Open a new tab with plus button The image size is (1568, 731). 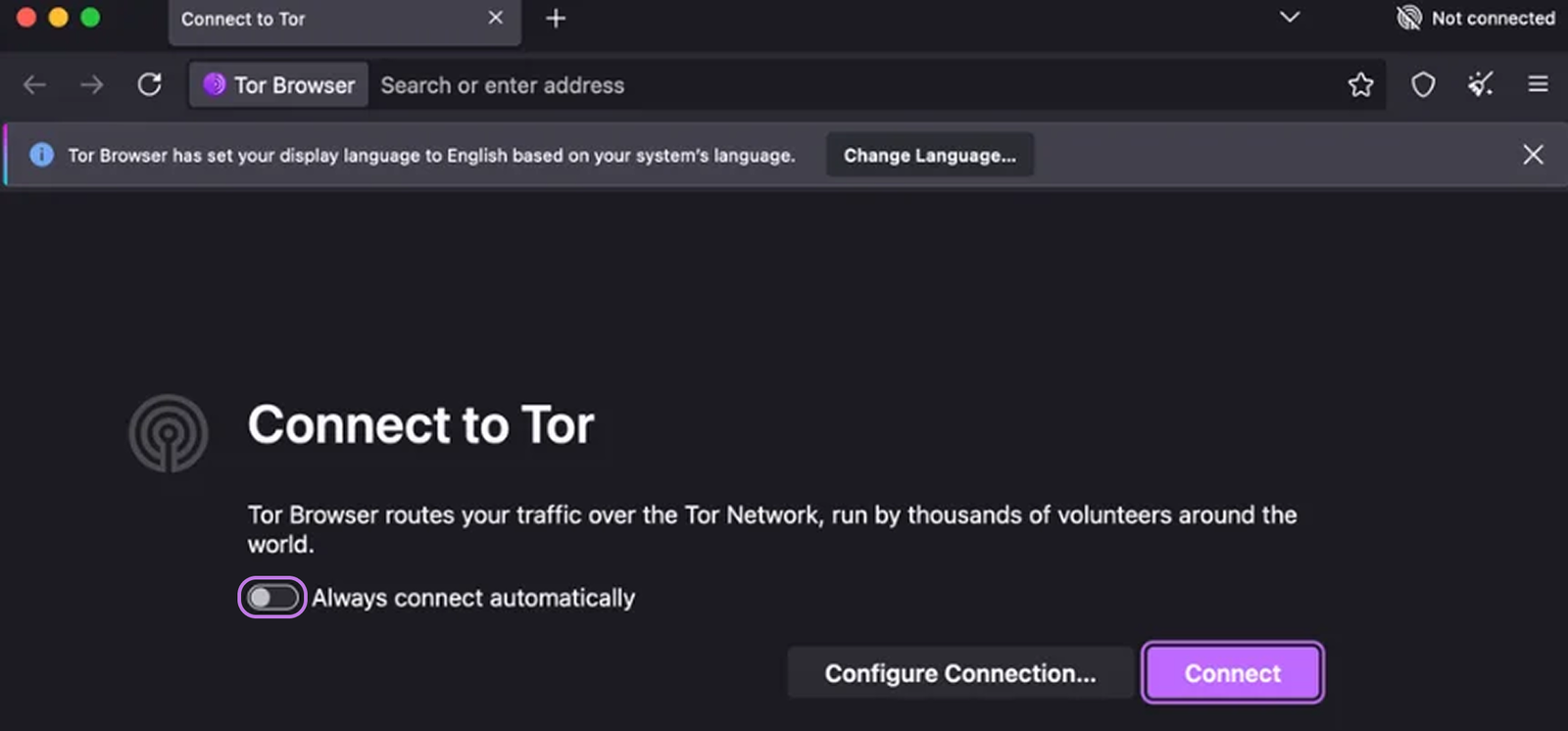[x=556, y=19]
